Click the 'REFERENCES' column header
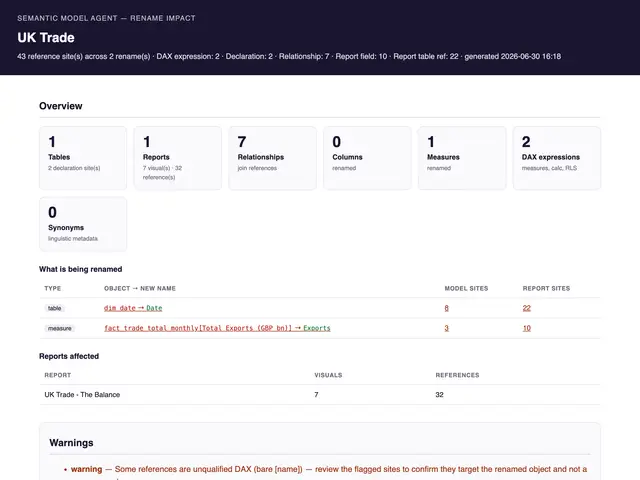 (x=457, y=376)
